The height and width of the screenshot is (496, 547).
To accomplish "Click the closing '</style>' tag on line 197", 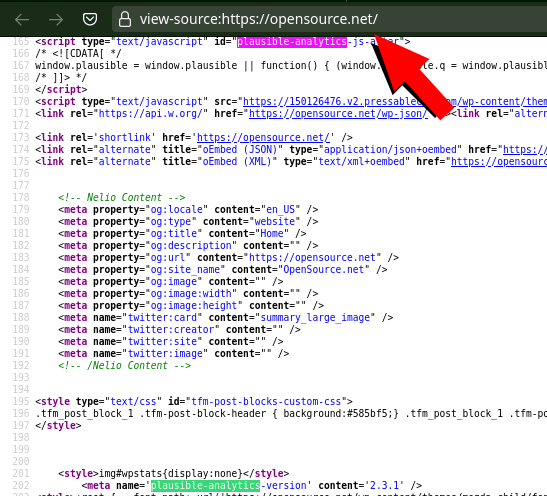I will point(58,426).
